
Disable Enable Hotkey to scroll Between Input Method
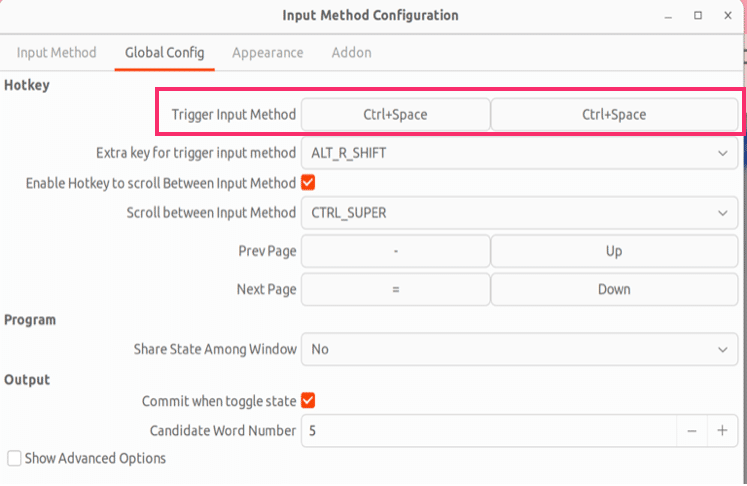click(x=308, y=182)
